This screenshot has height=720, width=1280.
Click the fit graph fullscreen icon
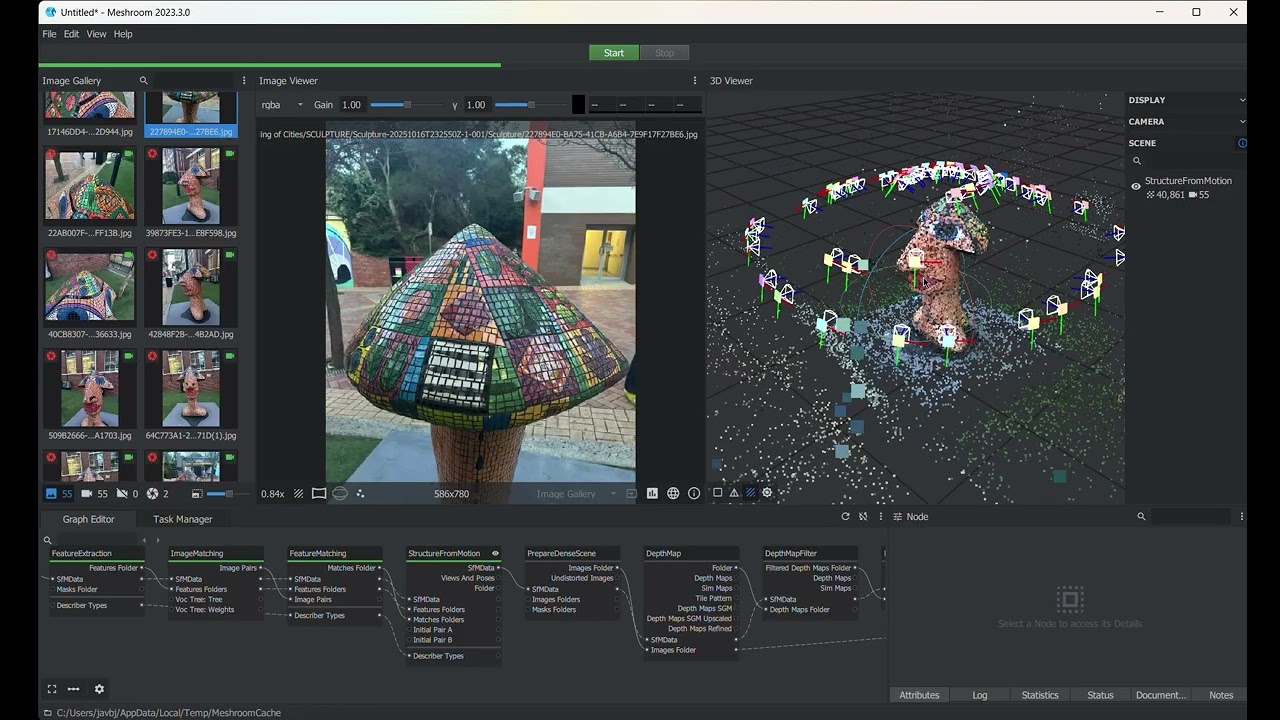pos(52,689)
